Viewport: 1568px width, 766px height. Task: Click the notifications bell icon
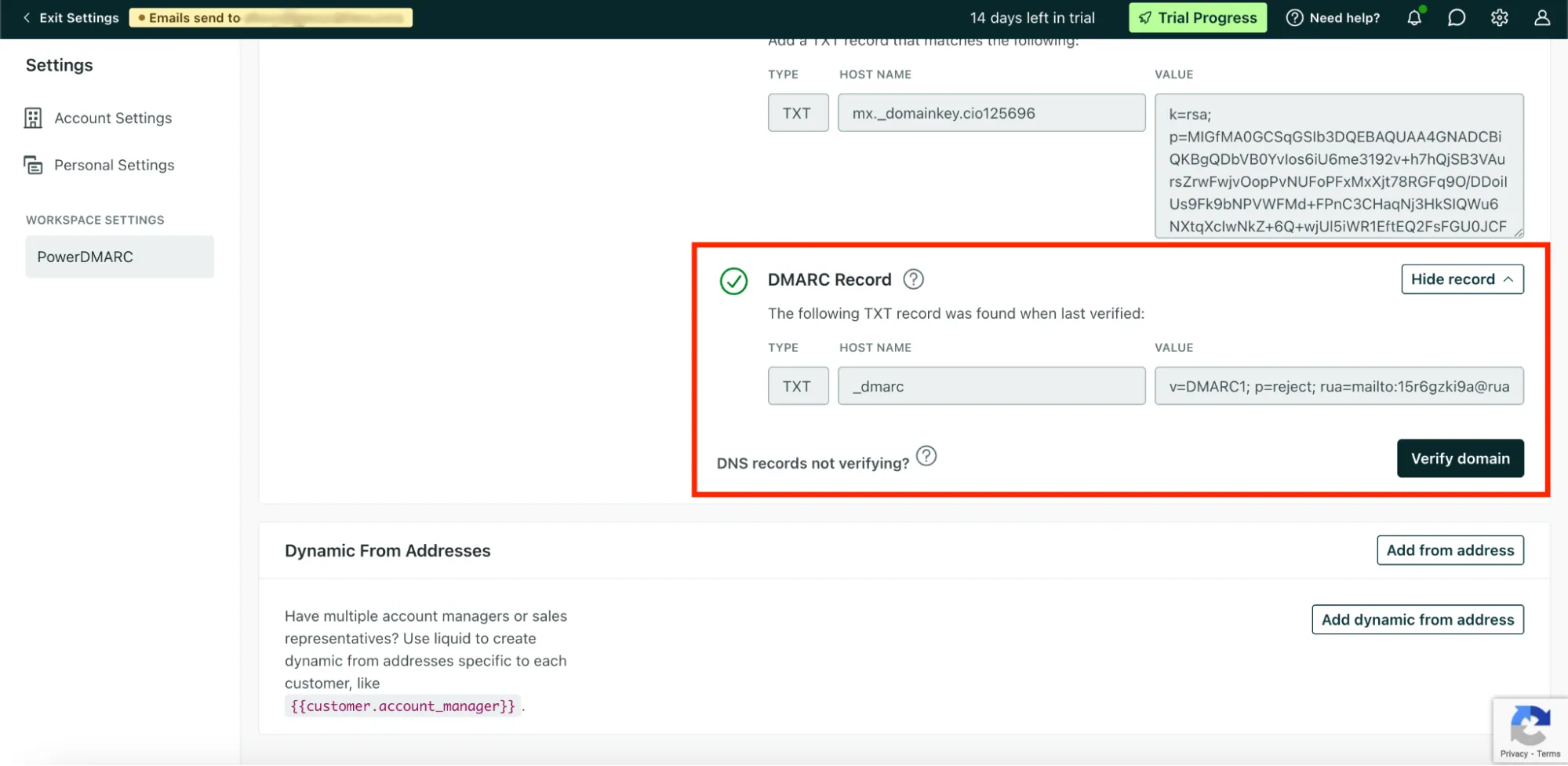(1414, 17)
